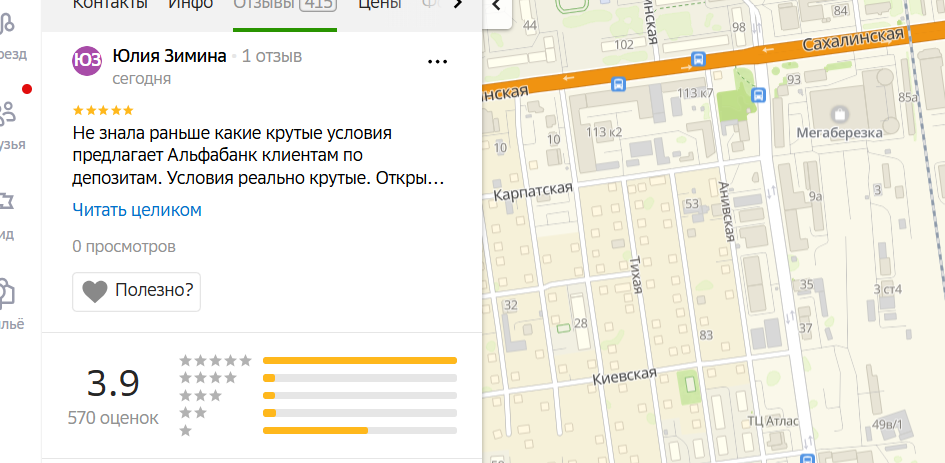Click the 1 отзыв count next to author
The image size is (945, 463).
tap(272, 57)
